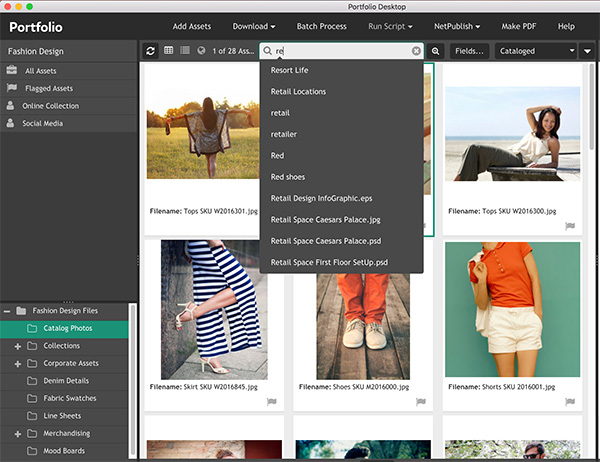Screen dimensions: 600x462
Task: Click the main gallery vertical scrollbar
Action: (x=592, y=107)
